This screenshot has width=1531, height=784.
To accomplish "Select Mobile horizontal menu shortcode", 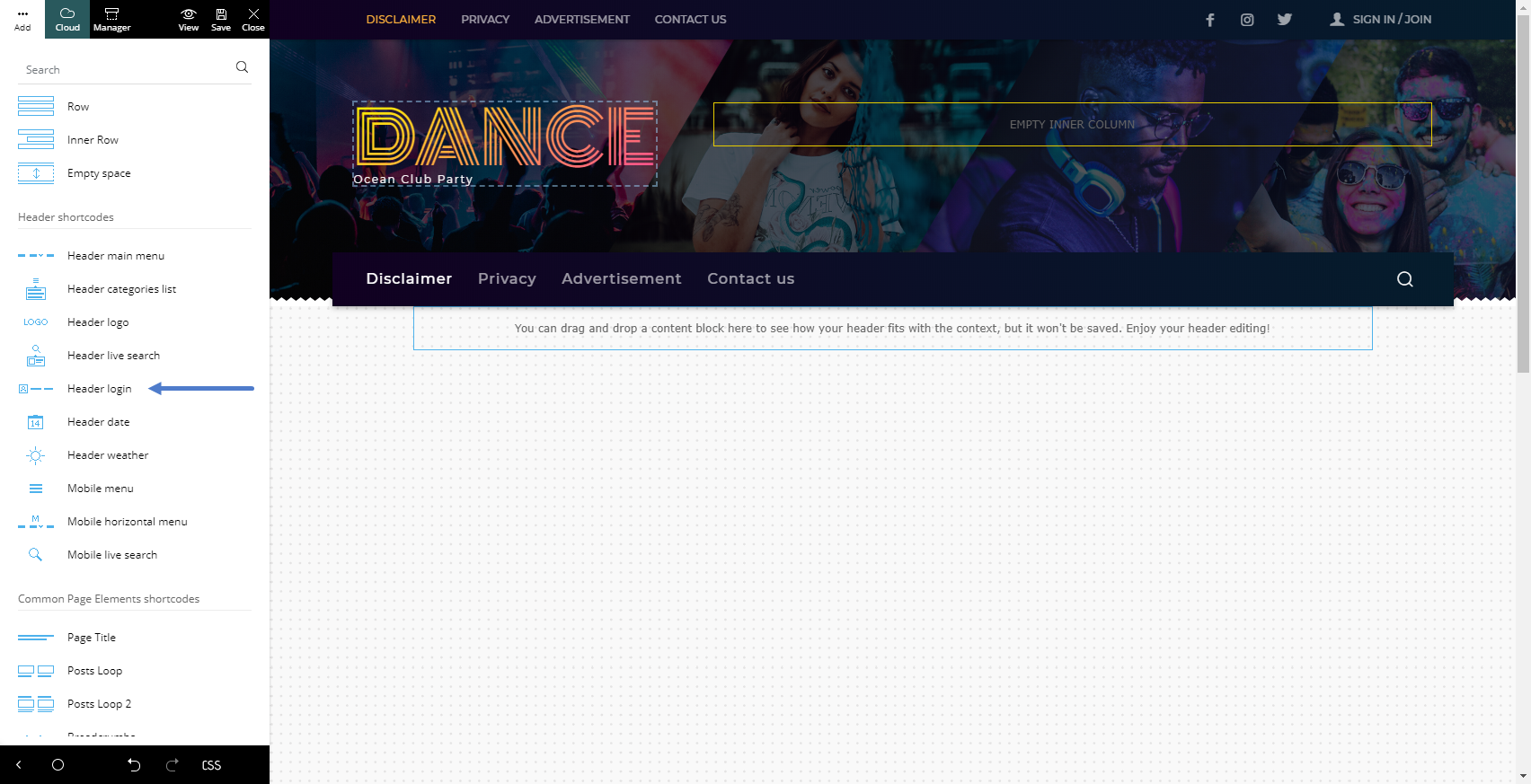I will click(135, 522).
